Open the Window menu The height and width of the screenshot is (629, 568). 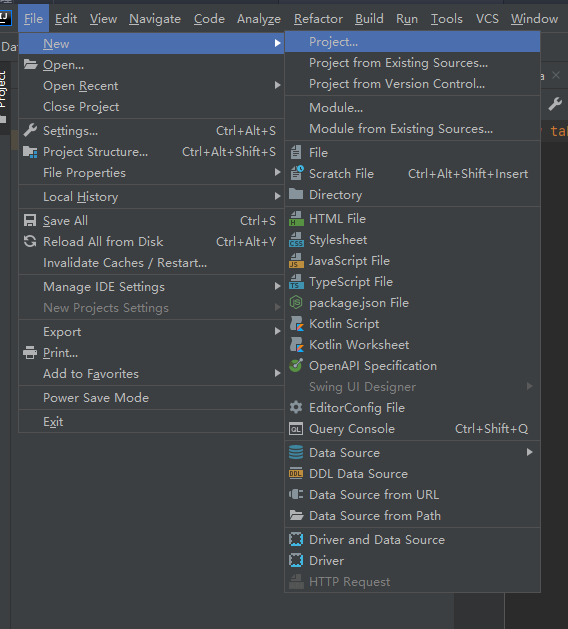pos(534,19)
